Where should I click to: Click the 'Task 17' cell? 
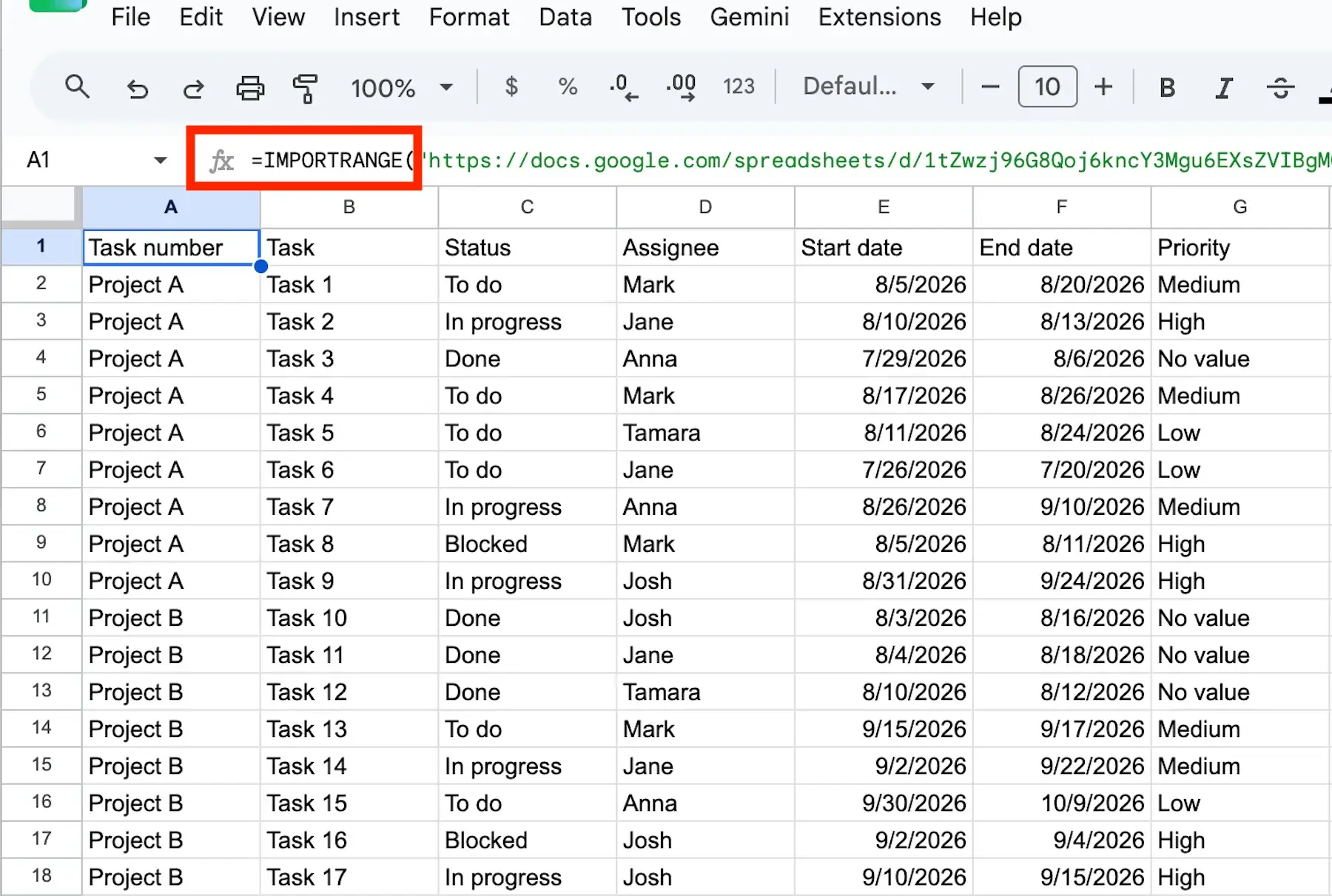pyautogui.click(x=349, y=877)
